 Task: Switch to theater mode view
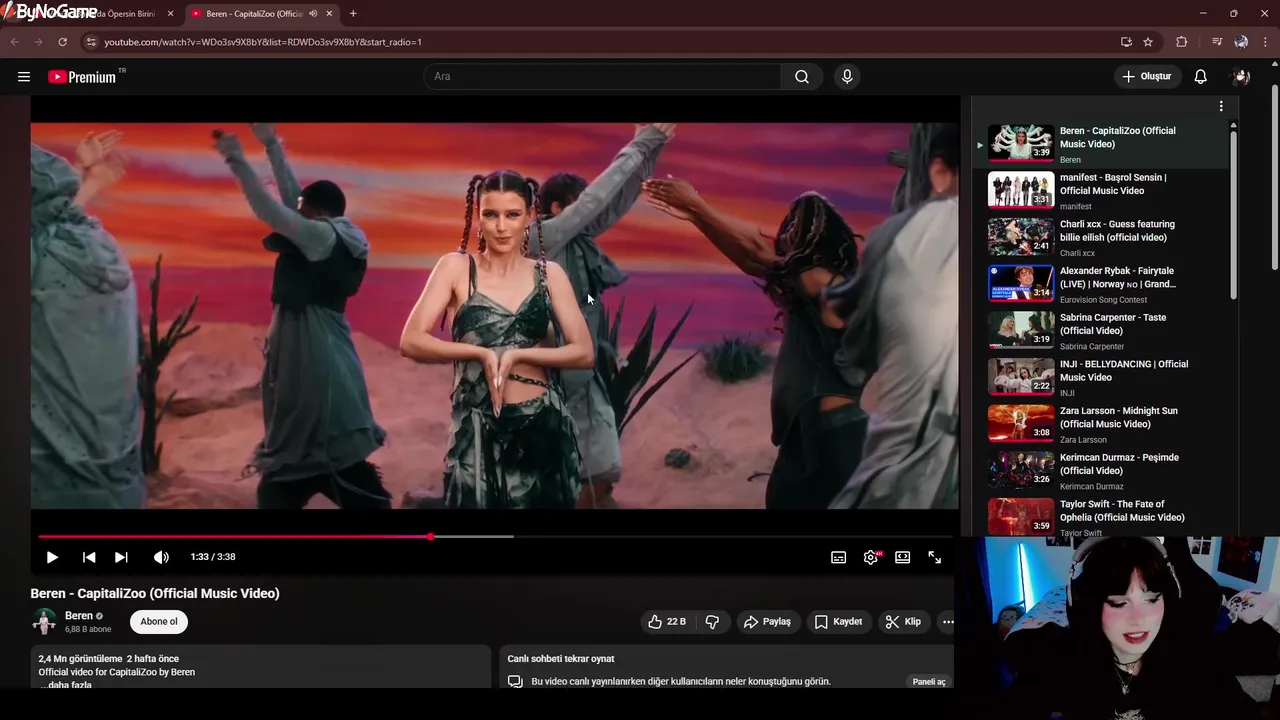[x=903, y=557]
